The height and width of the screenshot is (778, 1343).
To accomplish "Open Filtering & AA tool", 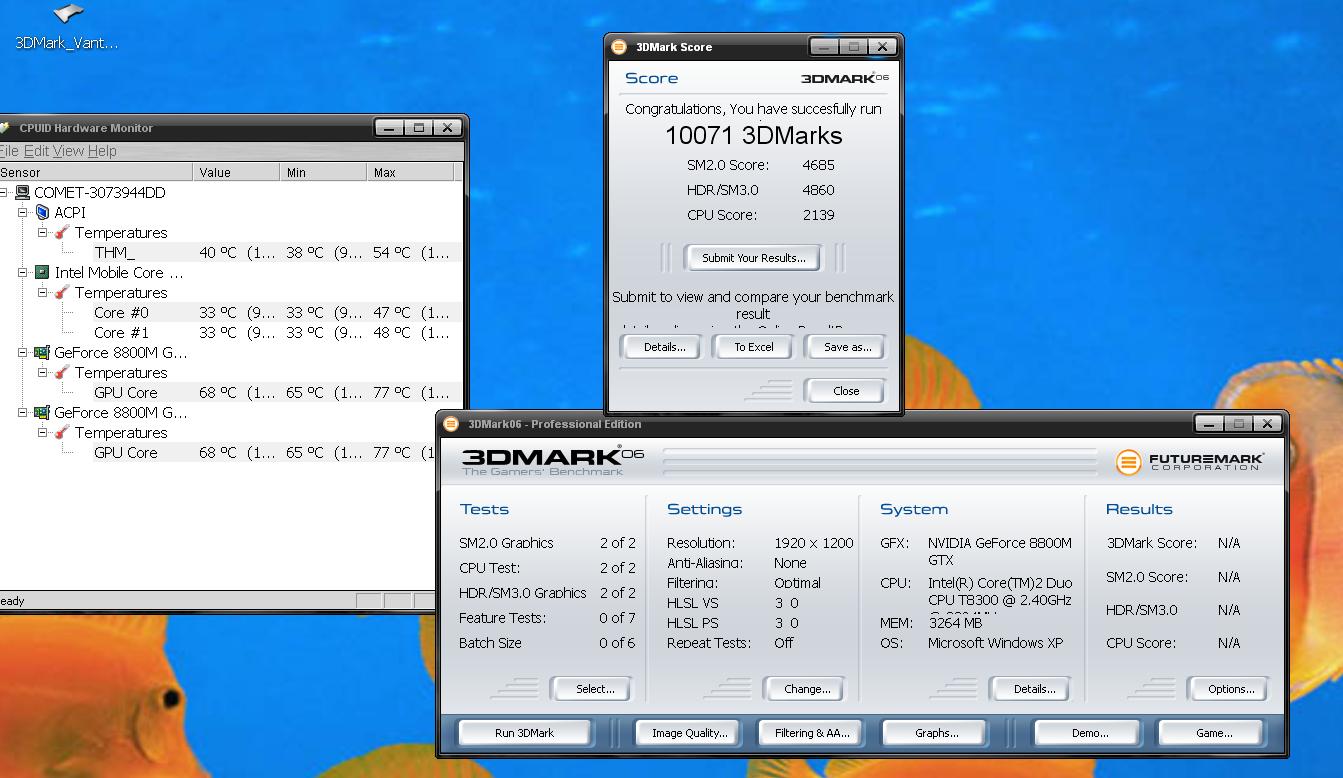I will coord(812,733).
